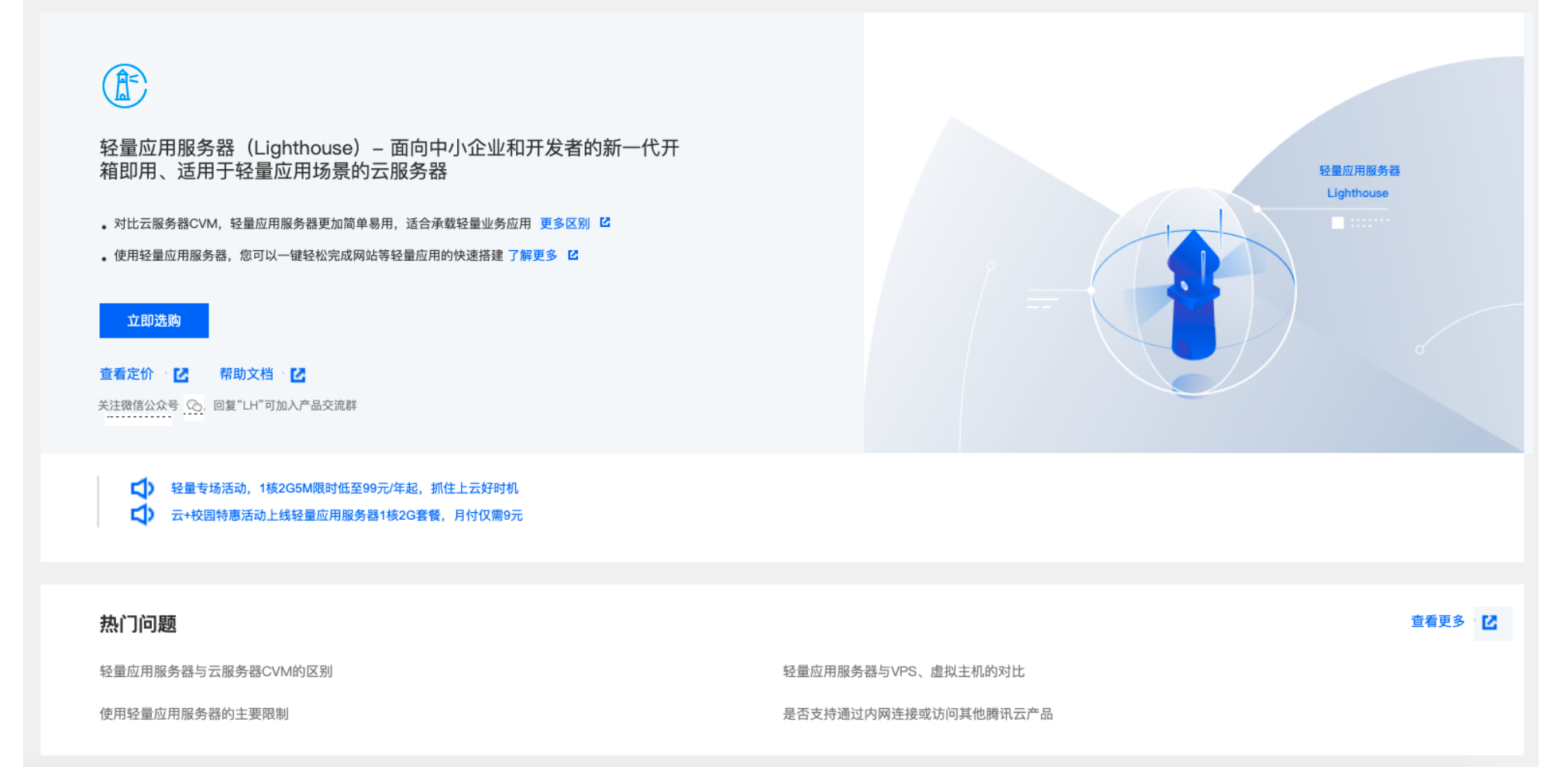Click speaker icon beside 云+校园 notice

pos(143,514)
